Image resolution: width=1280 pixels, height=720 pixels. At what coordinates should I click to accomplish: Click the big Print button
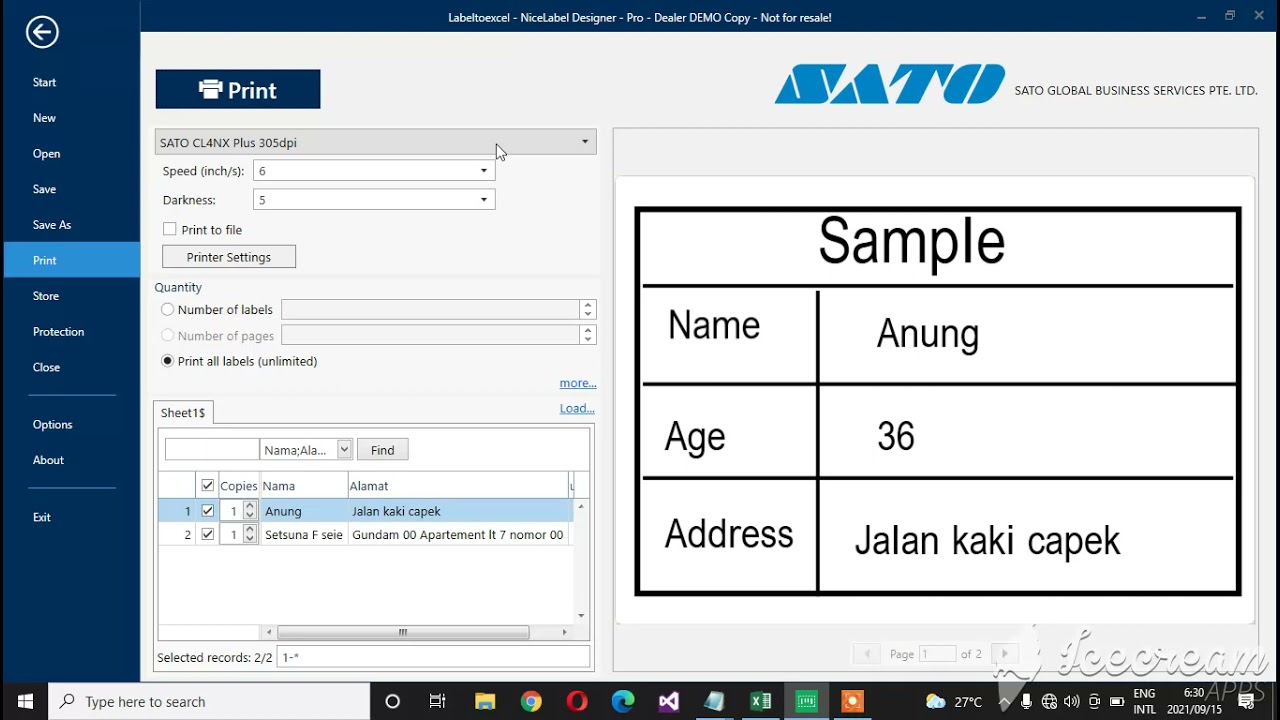coord(238,90)
